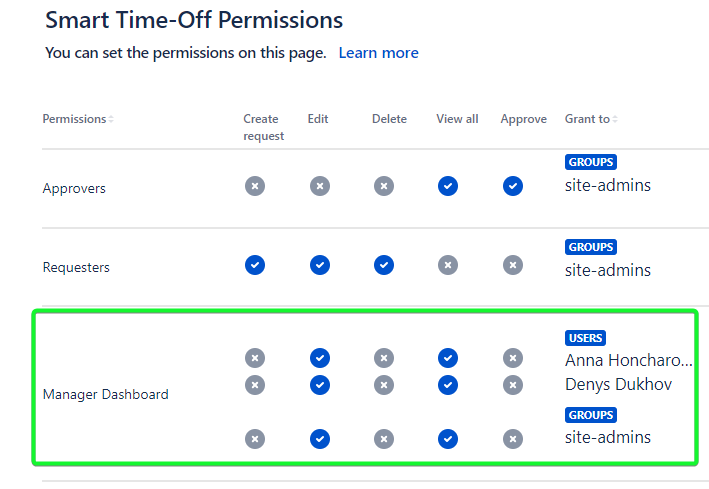Viewport: 709px width, 489px height.
Task: Click Anna Honcharo Create request cross icon
Action: point(255,358)
